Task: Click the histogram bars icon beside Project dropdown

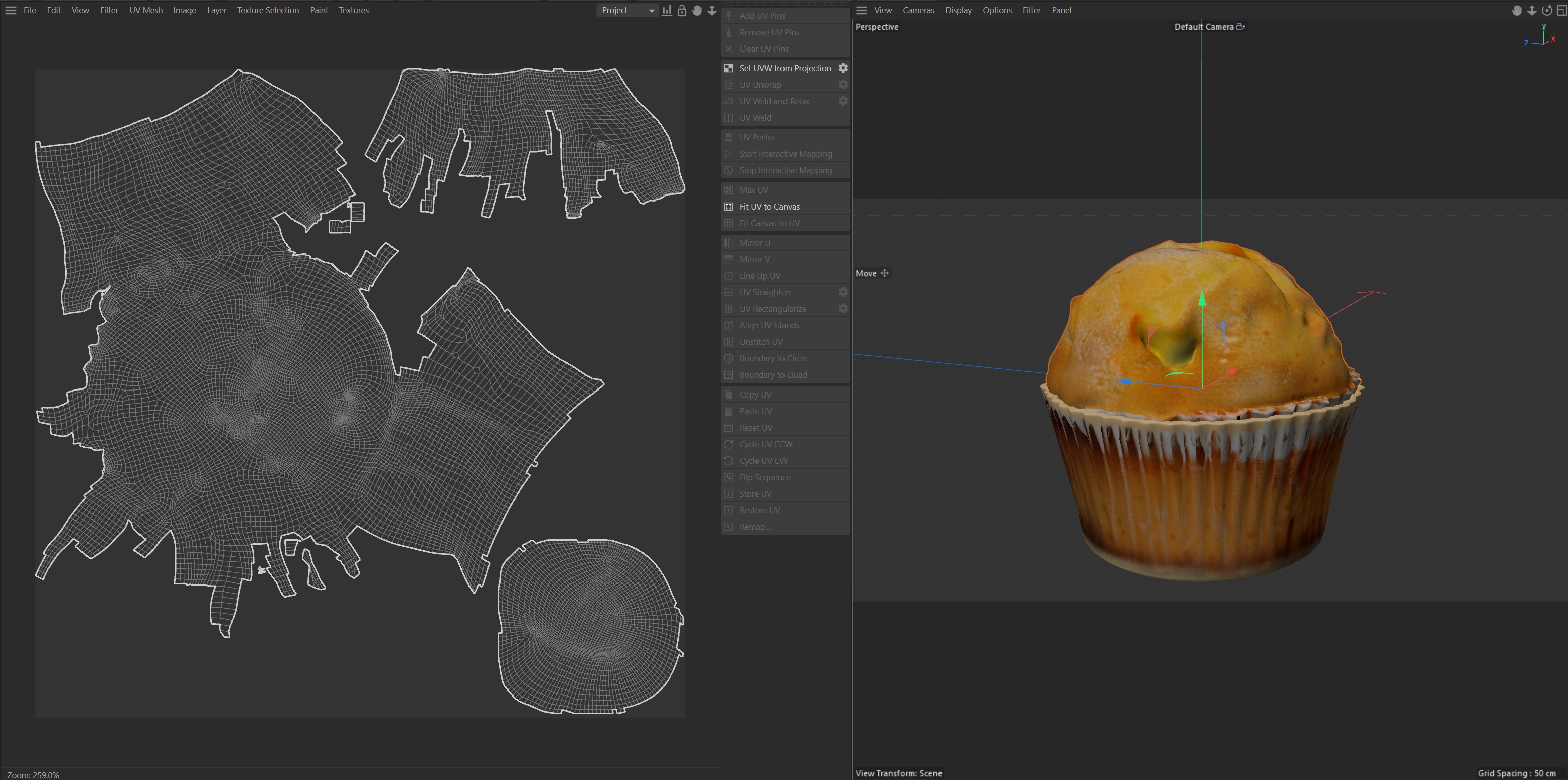Action: point(667,11)
